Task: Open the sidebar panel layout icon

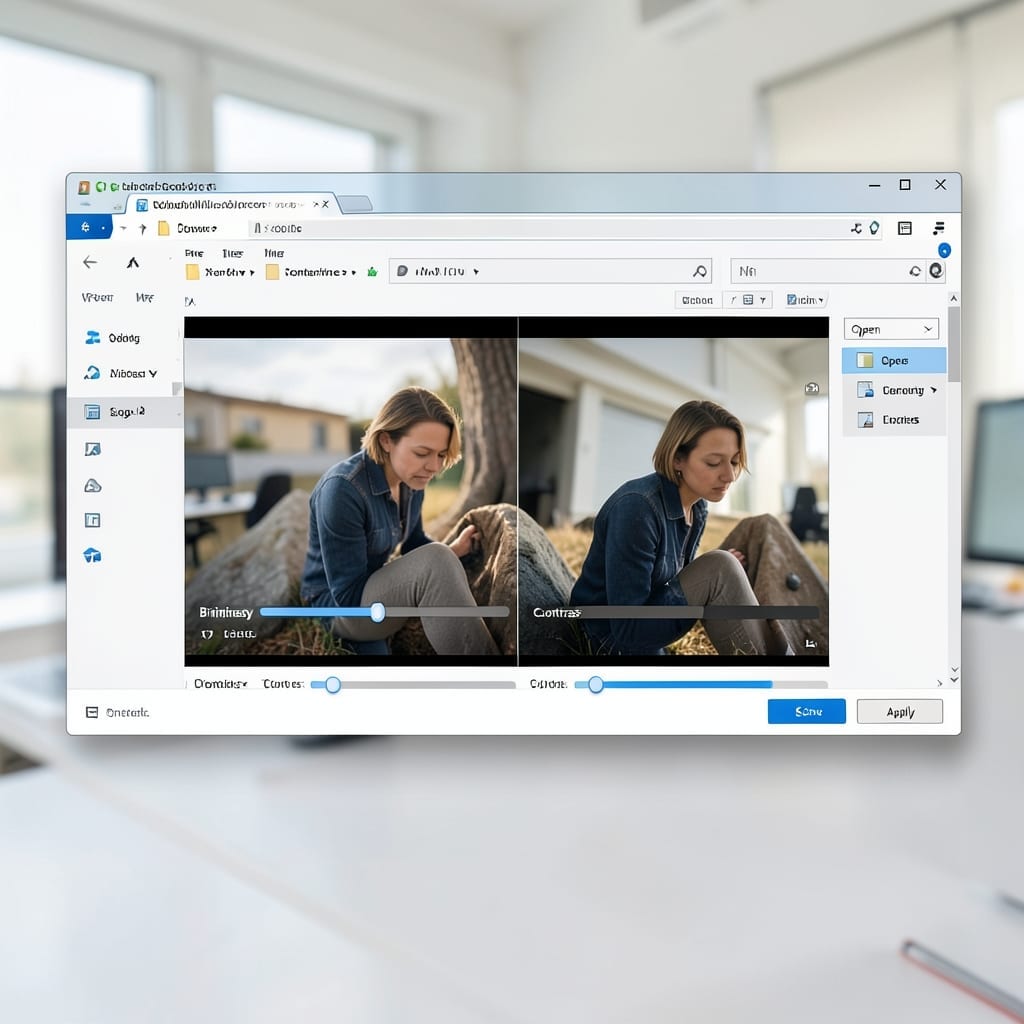Action: click(904, 228)
